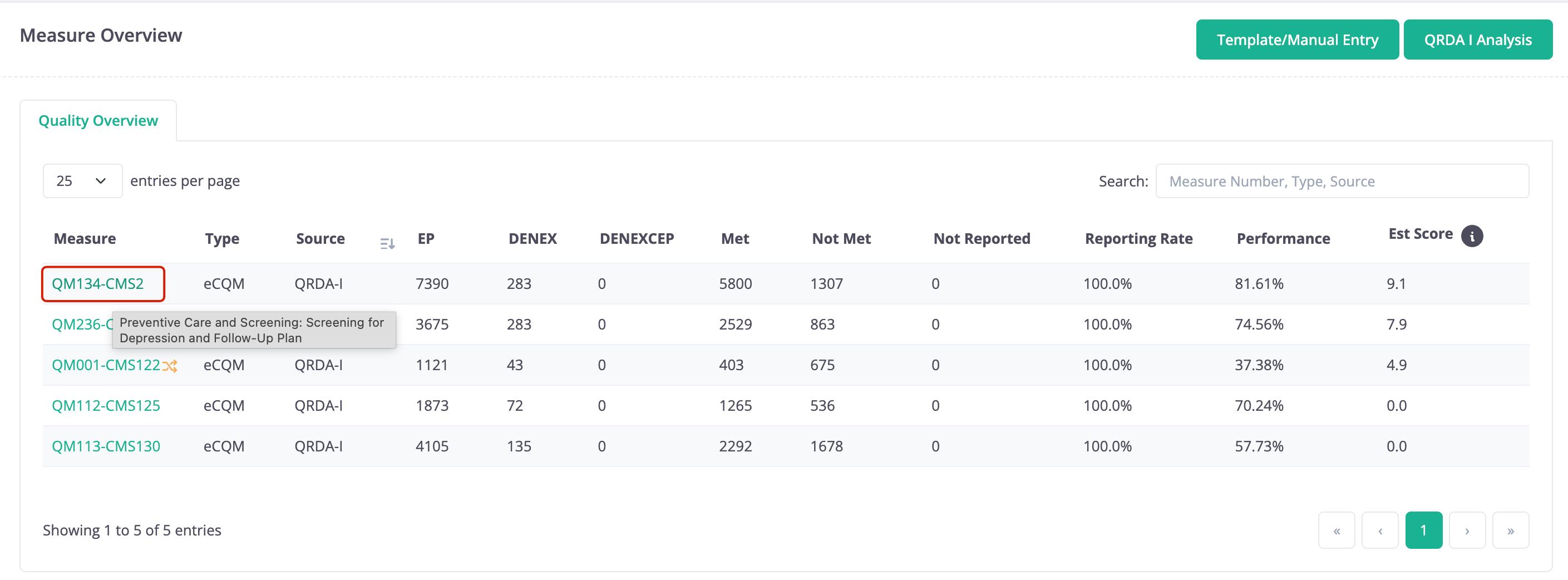This screenshot has height=580, width=1568.
Task: Sort by the Performance column header
Action: [1283, 239]
